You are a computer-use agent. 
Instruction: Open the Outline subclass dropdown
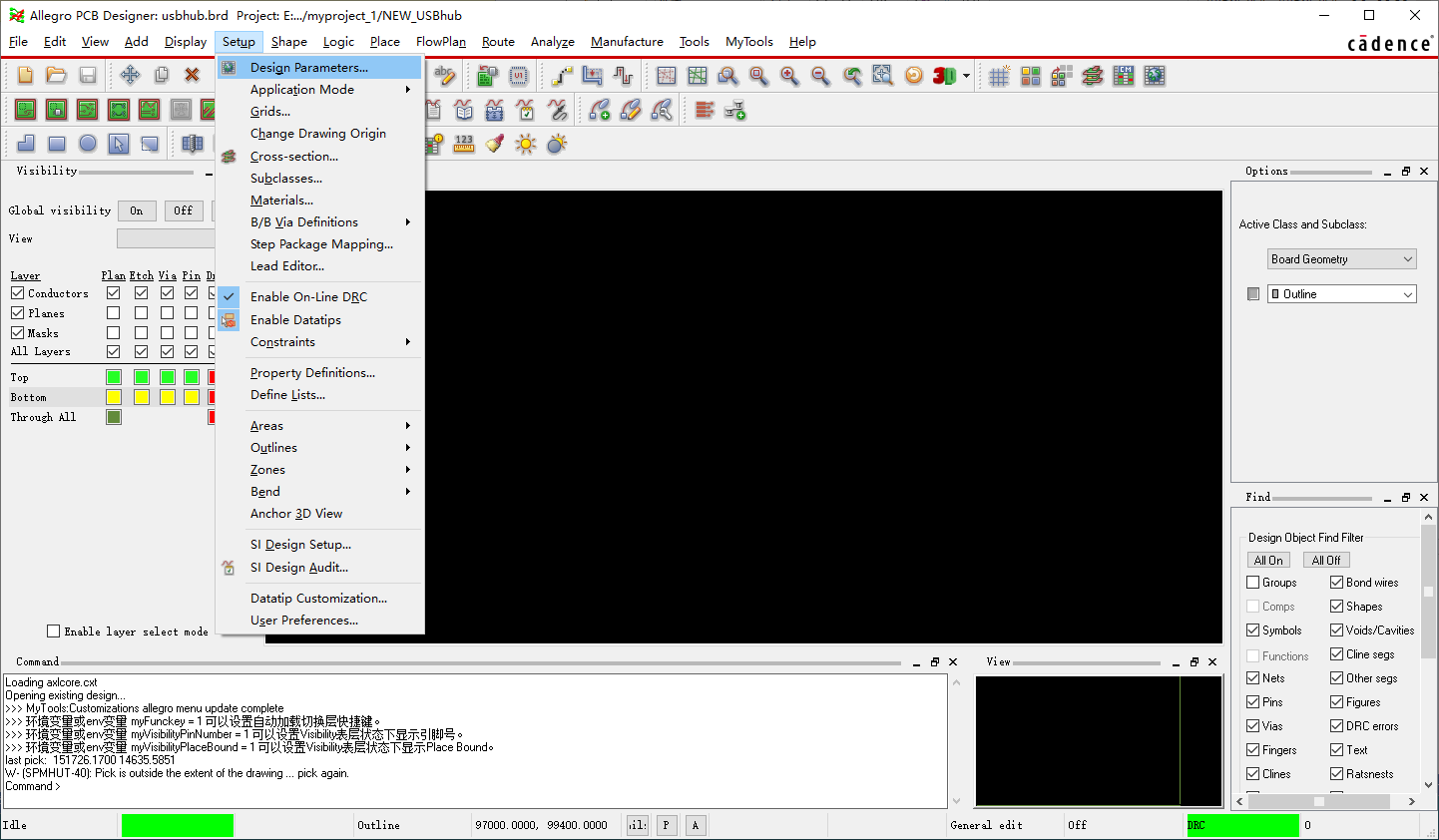[1342, 294]
